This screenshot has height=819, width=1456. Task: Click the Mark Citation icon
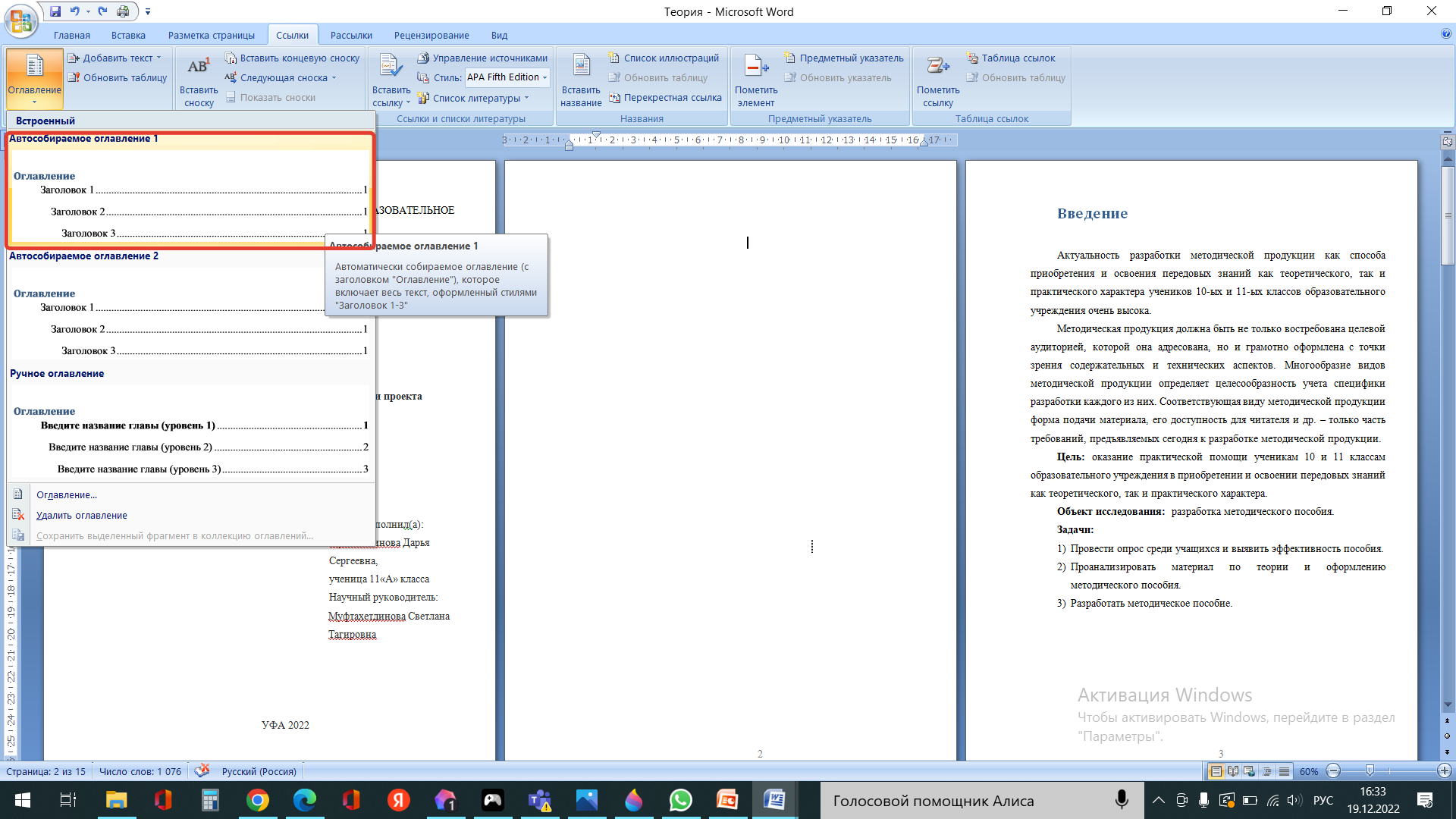coord(937,68)
